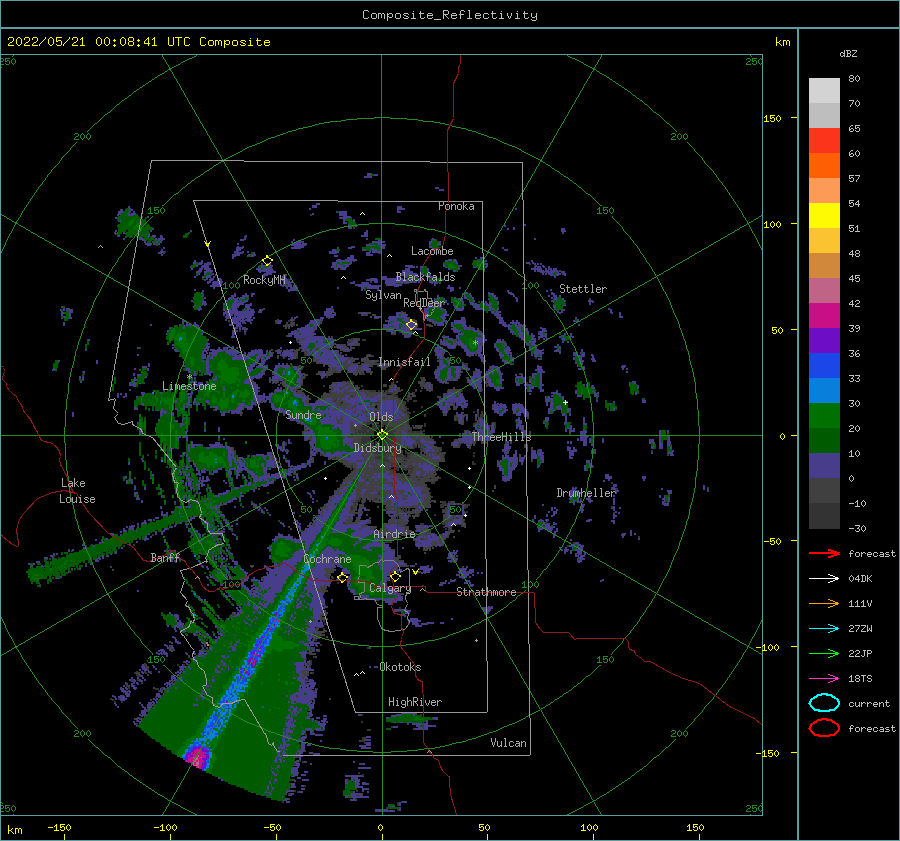Click the Olds city label
This screenshot has width=900, height=841.
[381, 417]
